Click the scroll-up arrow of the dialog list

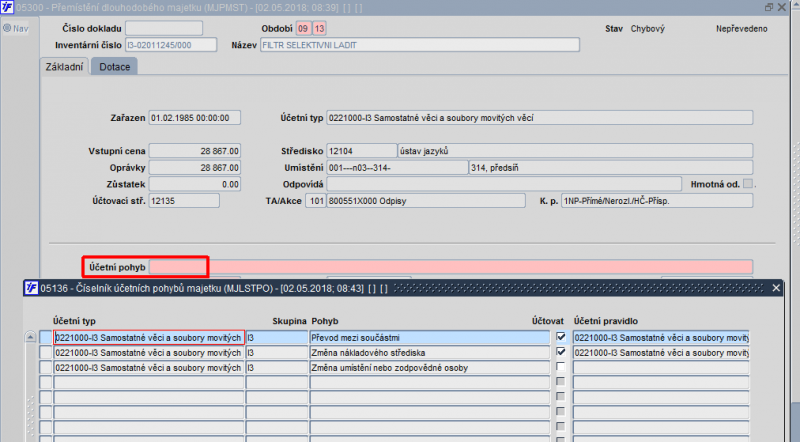30,337
